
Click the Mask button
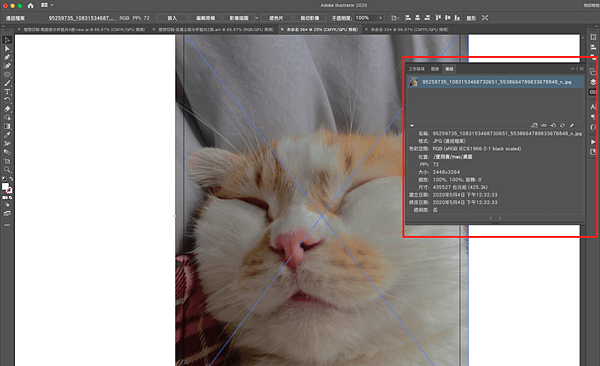[x=276, y=18]
